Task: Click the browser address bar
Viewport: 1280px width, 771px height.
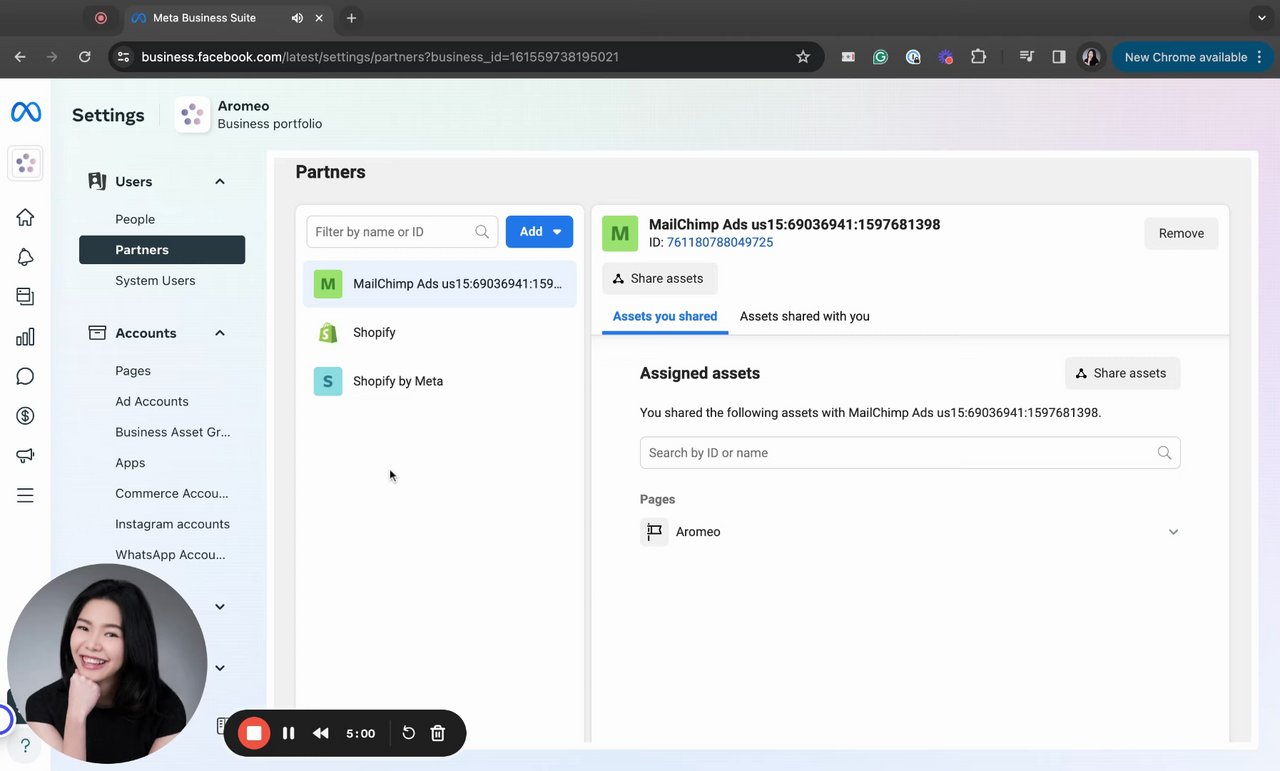Action: [x=467, y=57]
